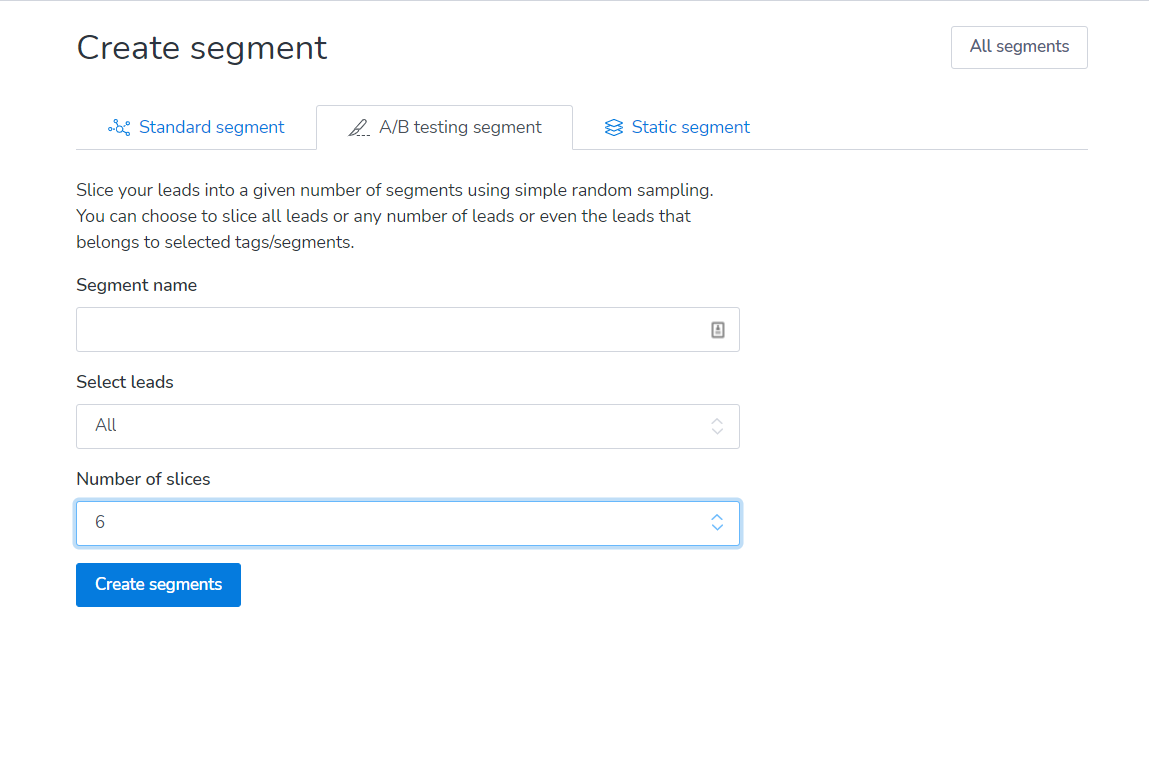Image resolution: width=1149 pixels, height=761 pixels.
Task: Click the Select leads label
Action: coord(124,382)
